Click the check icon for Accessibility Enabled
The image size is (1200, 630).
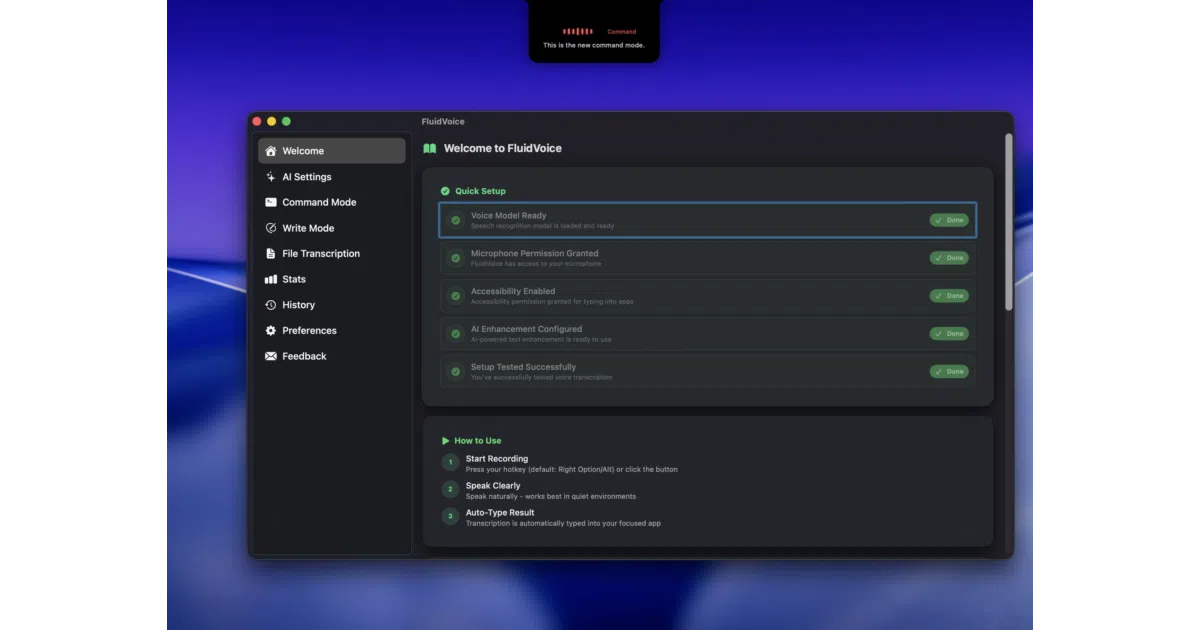pos(456,296)
